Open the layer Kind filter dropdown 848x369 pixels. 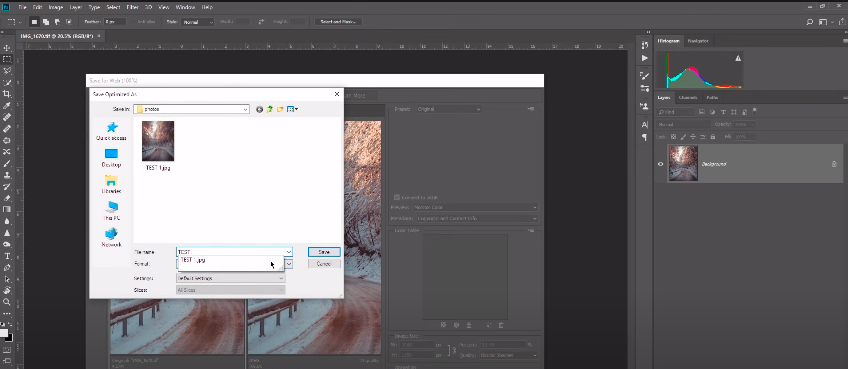point(675,112)
